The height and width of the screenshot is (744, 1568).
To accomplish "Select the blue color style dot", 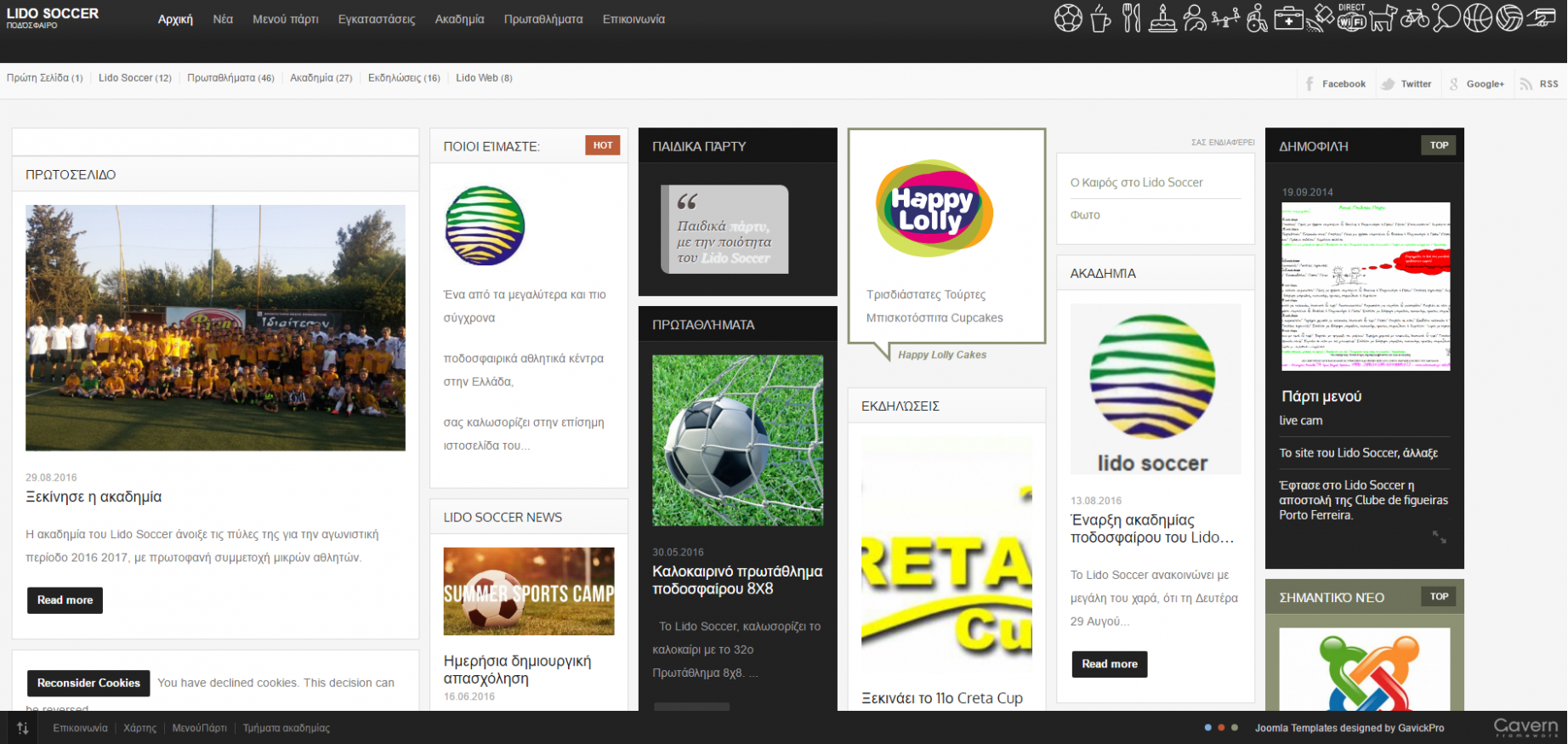I will [x=1207, y=728].
